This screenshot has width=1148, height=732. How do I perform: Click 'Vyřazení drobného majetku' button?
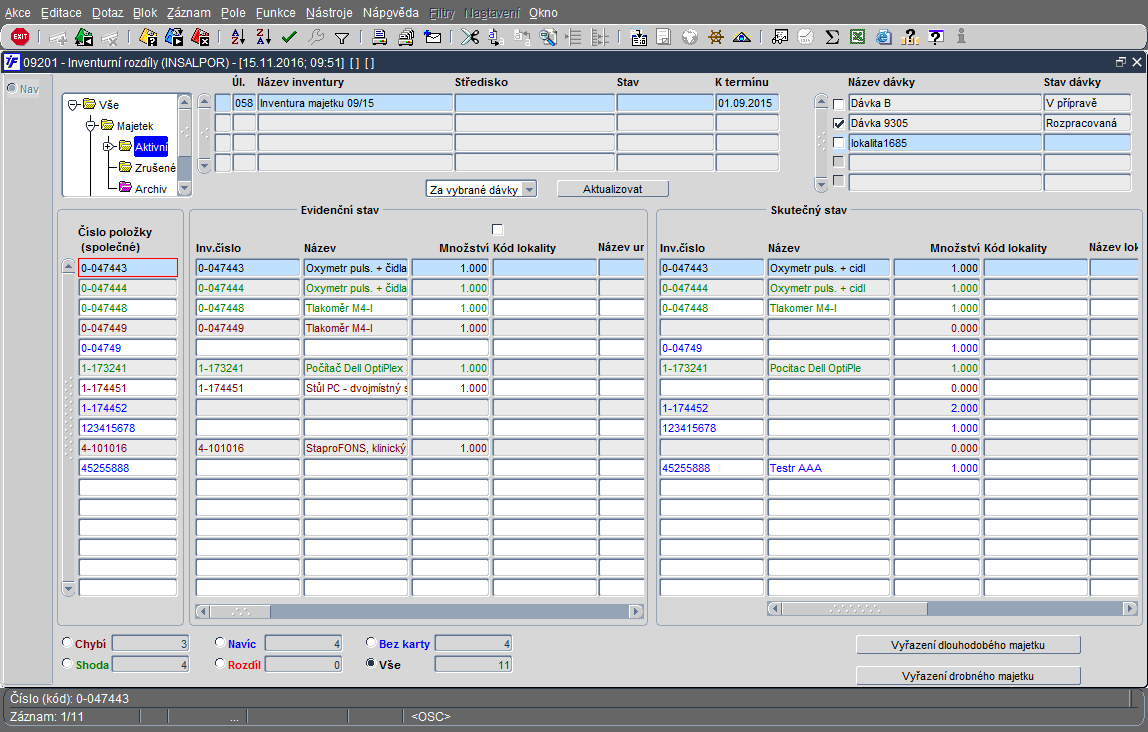pos(968,676)
